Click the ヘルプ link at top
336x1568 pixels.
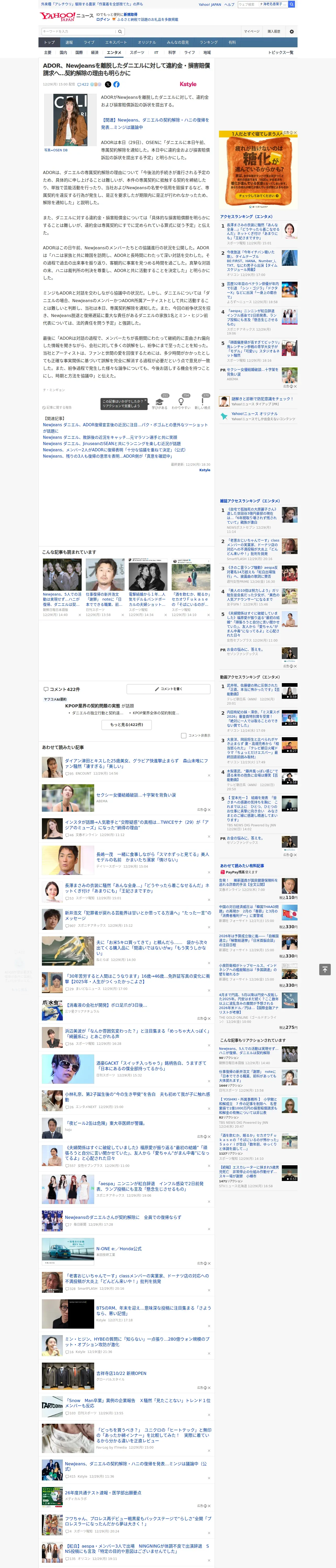tap(229, 4)
